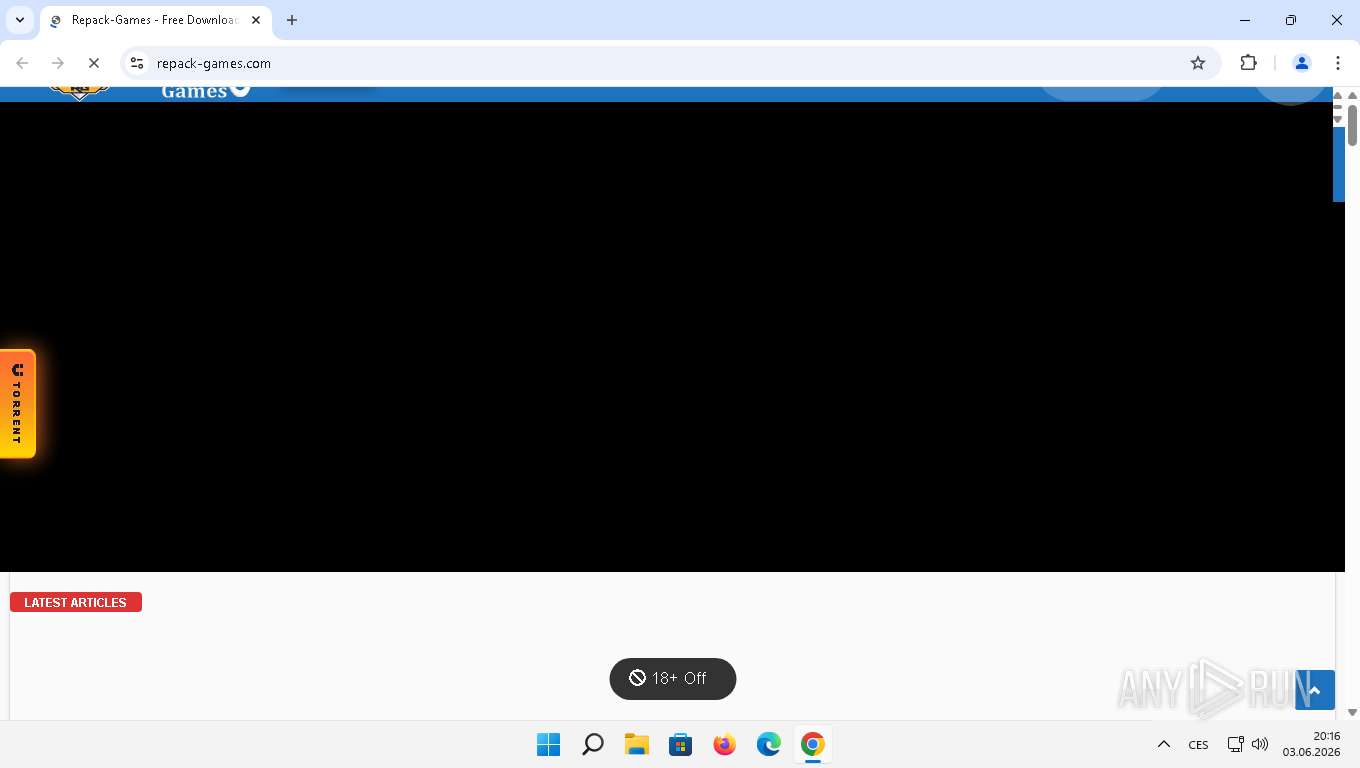This screenshot has width=1360, height=768.
Task: Open the volume tray icon
Action: click(x=1260, y=745)
